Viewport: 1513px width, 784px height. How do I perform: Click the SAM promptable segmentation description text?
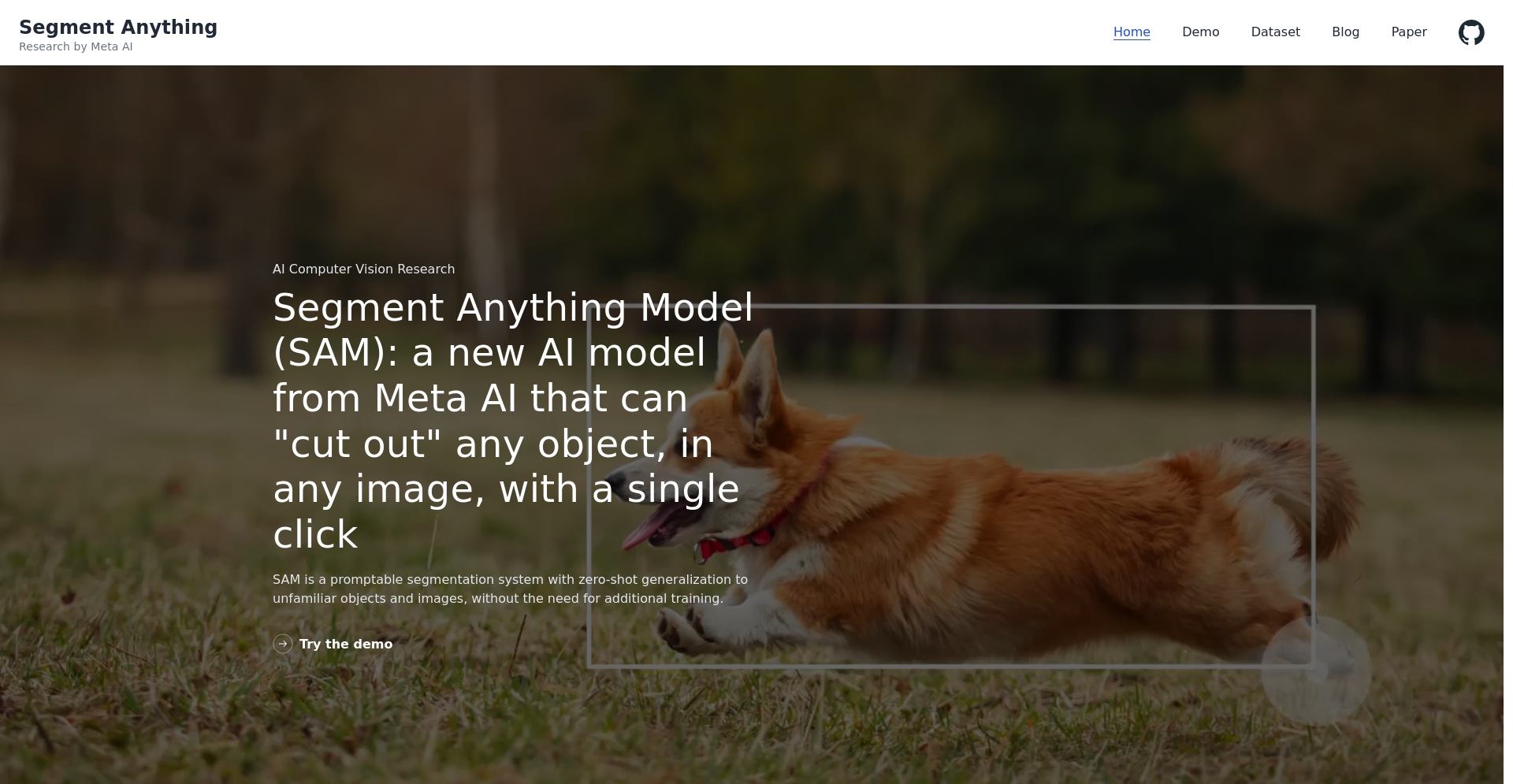click(x=510, y=589)
